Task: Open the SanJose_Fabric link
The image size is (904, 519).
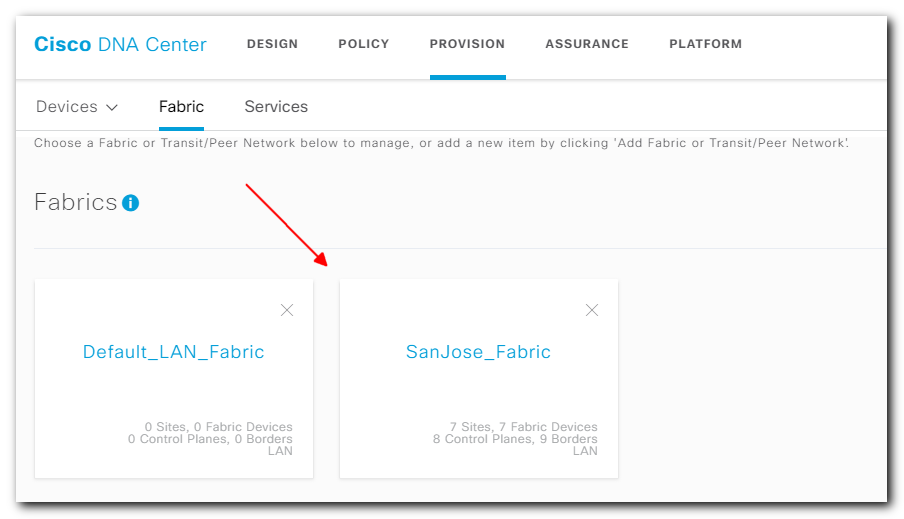Action: tap(479, 352)
